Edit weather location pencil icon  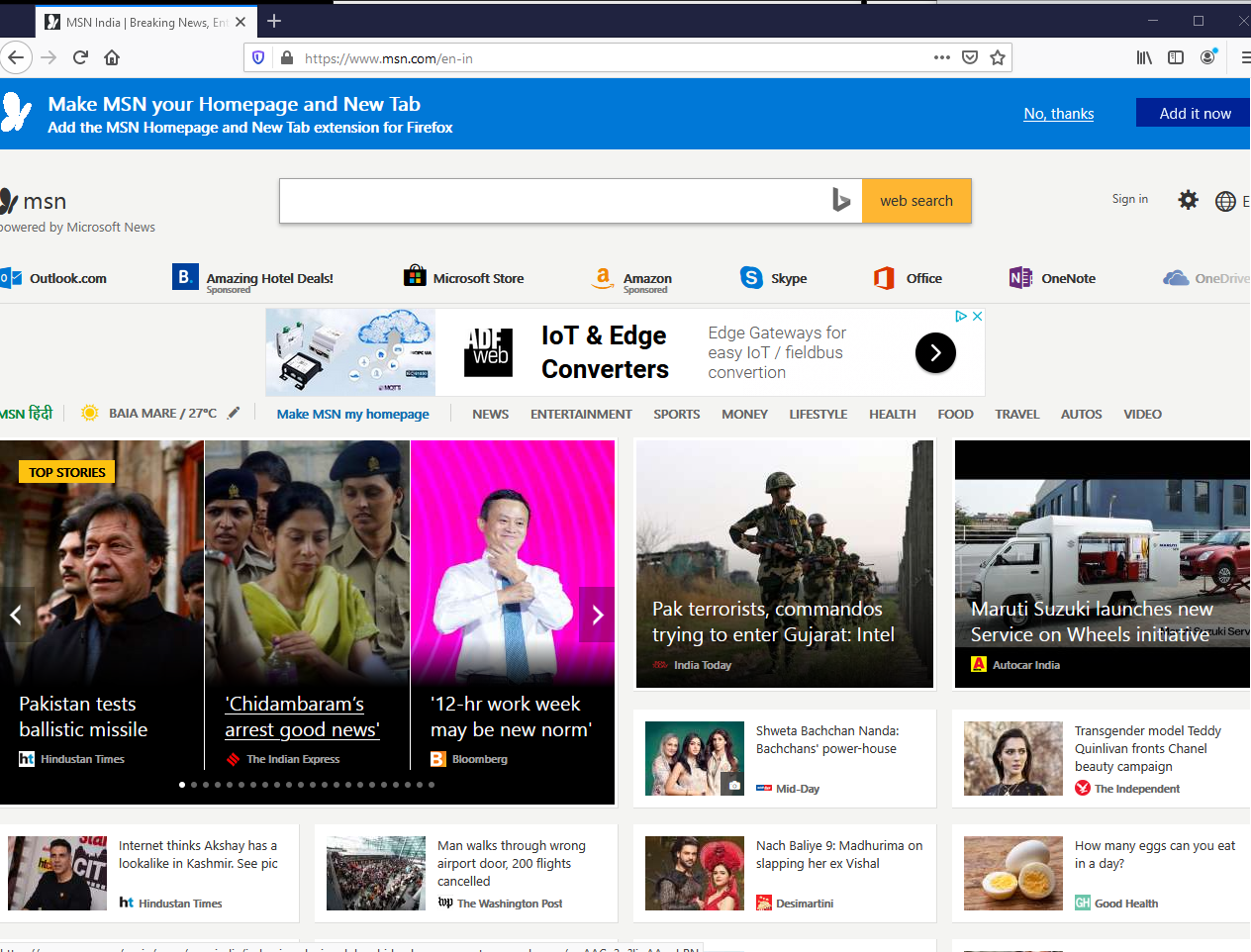click(x=234, y=413)
